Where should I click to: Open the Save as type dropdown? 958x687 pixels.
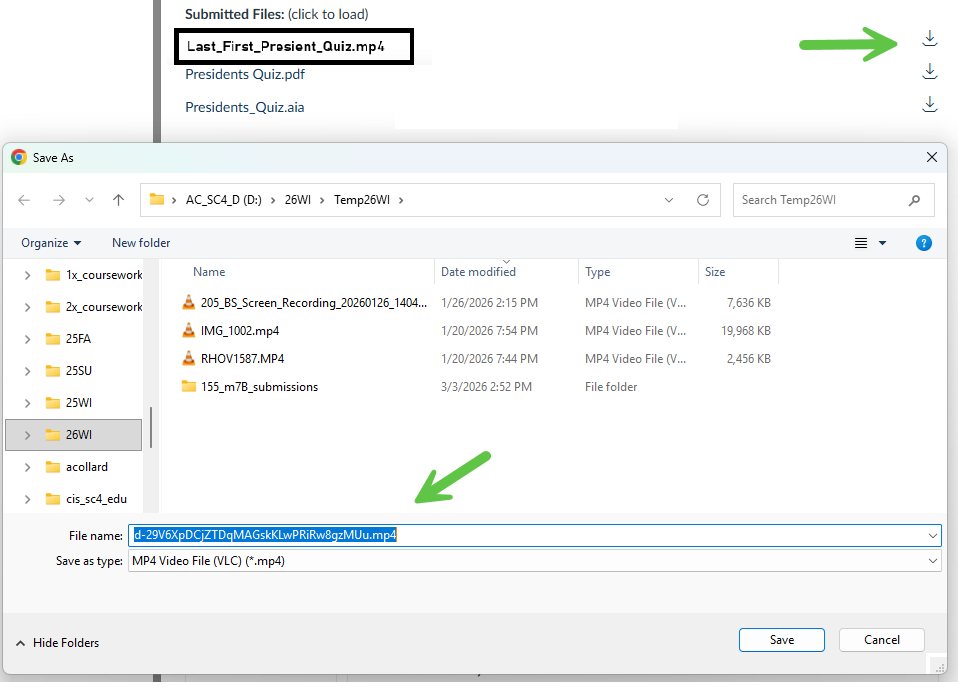click(535, 561)
